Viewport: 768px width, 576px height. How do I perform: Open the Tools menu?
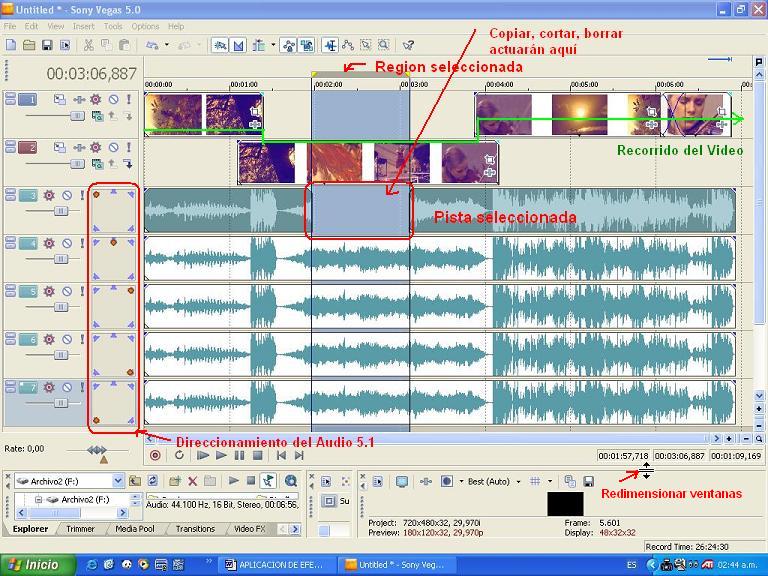pyautogui.click(x=113, y=26)
